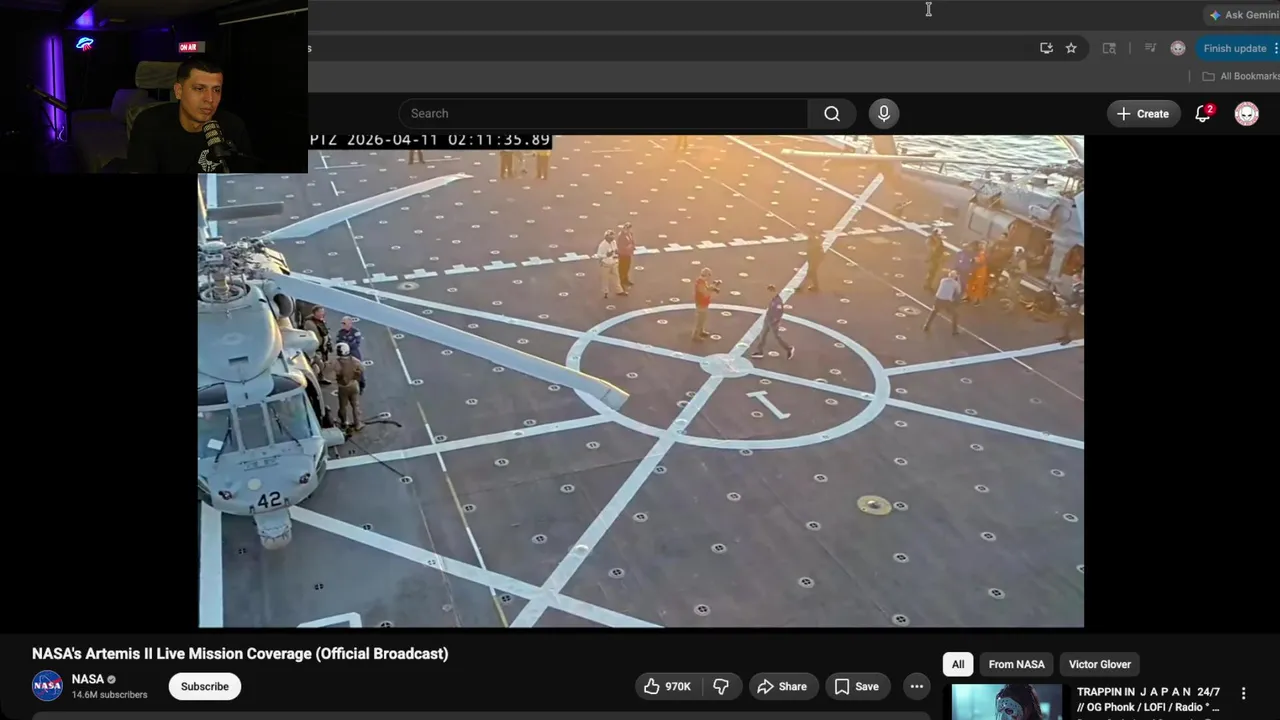Share the Artemis II video
1280x720 pixels.
click(782, 686)
